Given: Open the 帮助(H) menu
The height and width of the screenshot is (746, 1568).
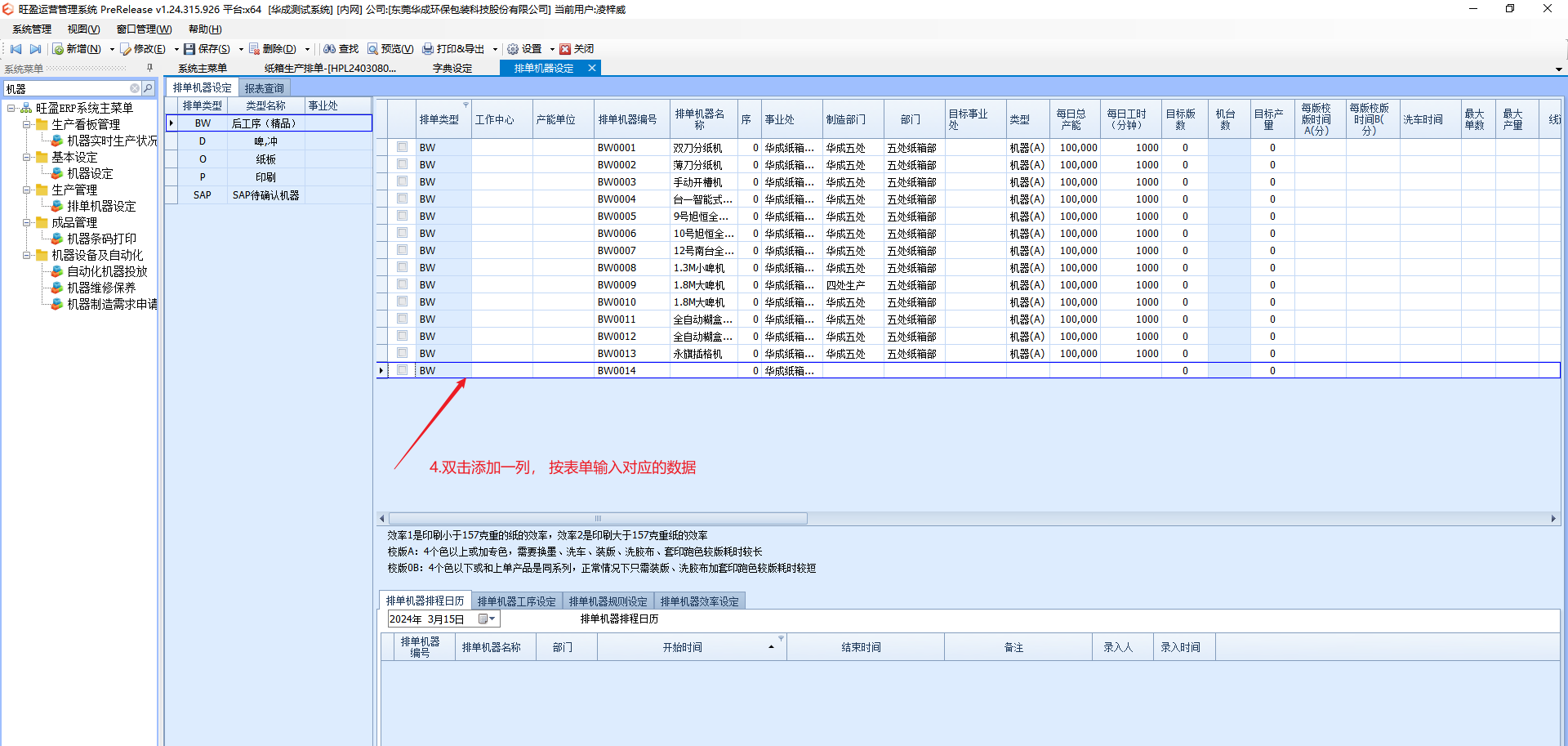Looking at the screenshot, I should 205,29.
